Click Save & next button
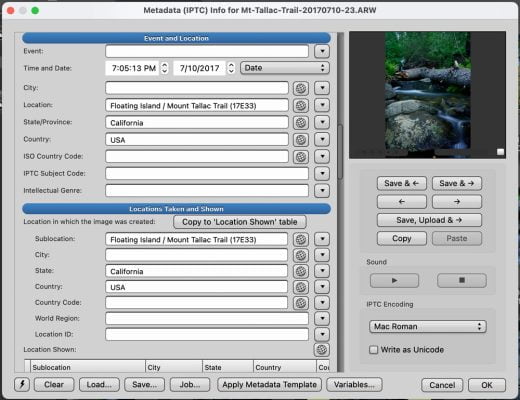520x400 pixels. tap(457, 183)
